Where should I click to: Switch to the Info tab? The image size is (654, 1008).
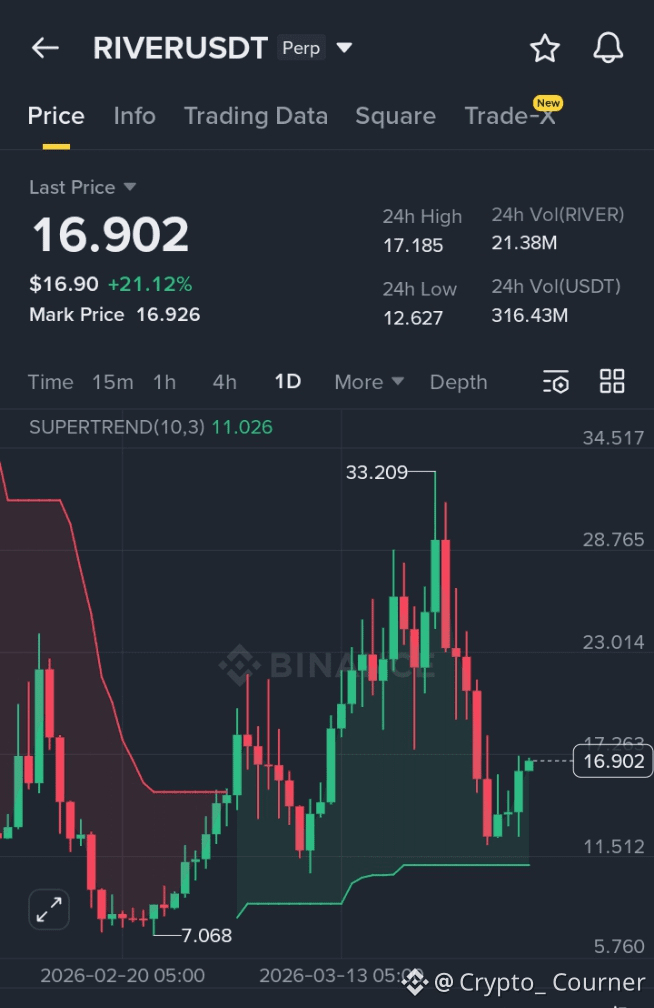(x=134, y=116)
